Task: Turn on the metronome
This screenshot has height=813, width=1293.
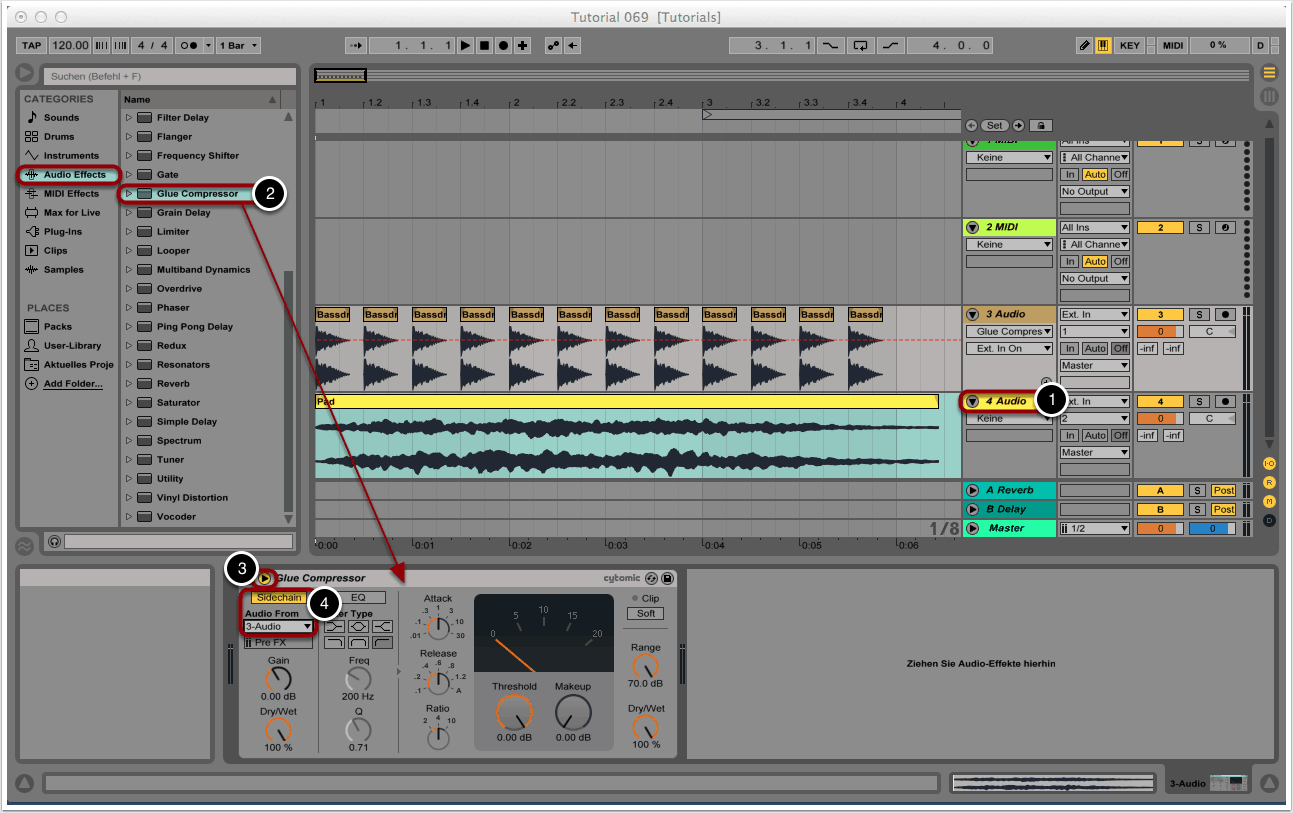Action: pos(188,45)
